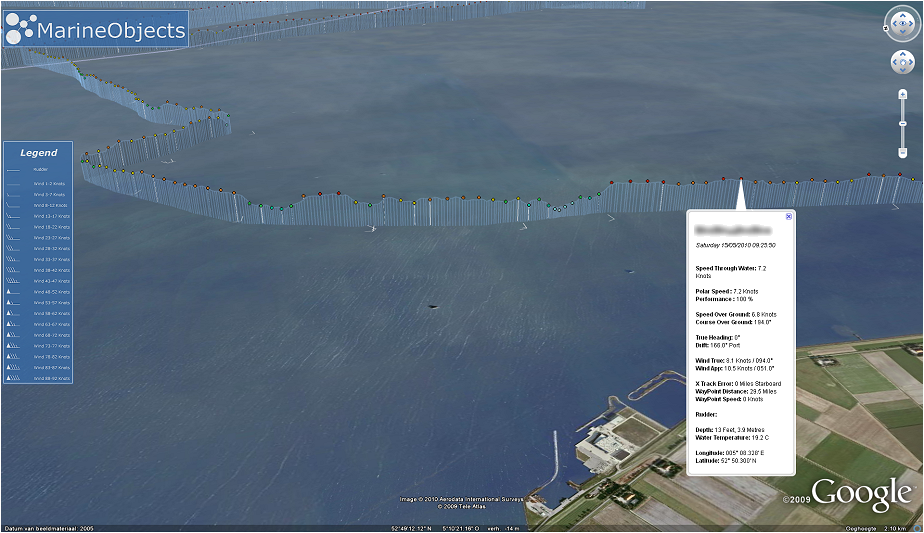924x533 pixels.
Task: Pan map right with Move joystick arrow
Action: click(x=910, y=62)
